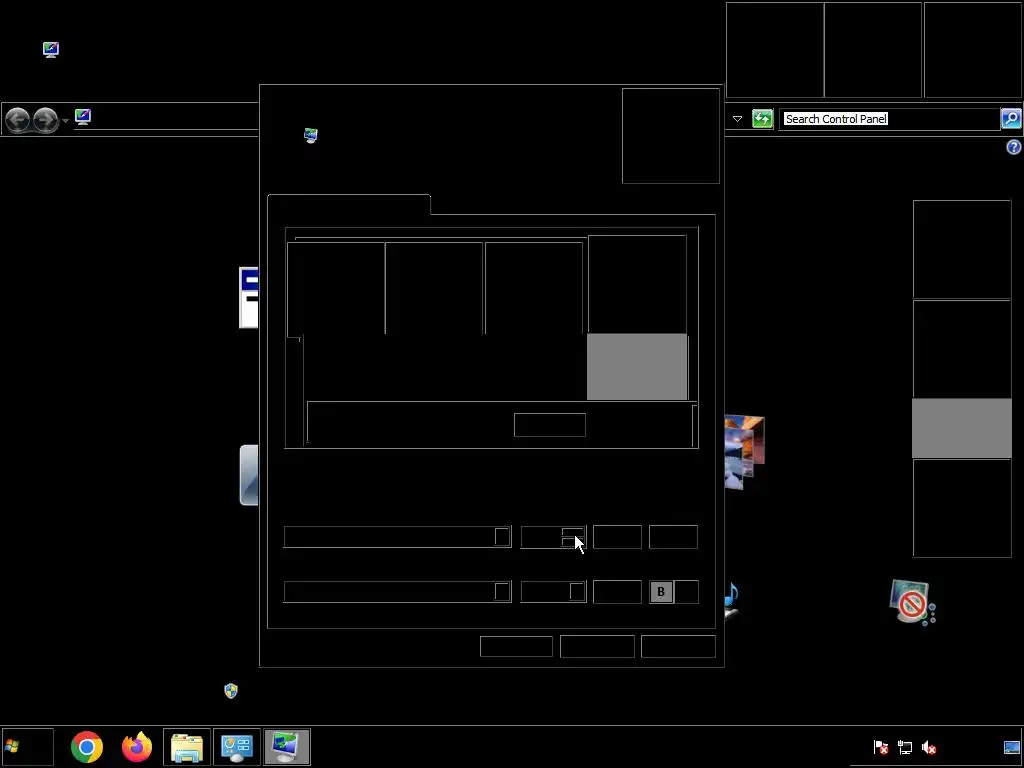The height and width of the screenshot is (768, 1024).
Task: Open the Screen Saver icon with red sign
Action: (x=912, y=603)
